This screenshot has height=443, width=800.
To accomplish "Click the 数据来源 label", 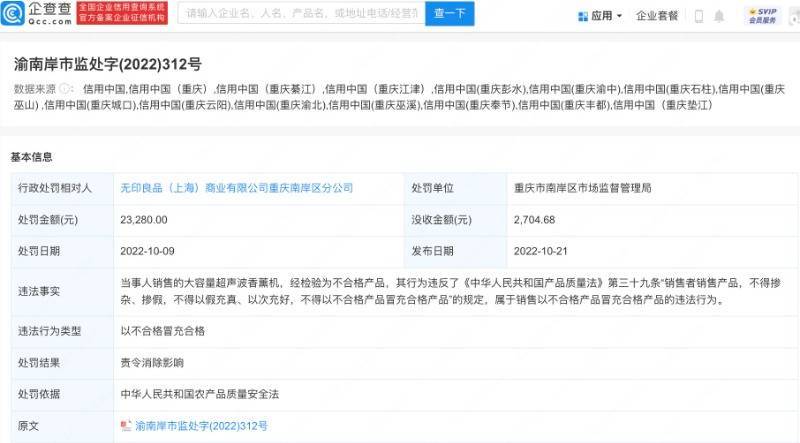I will click(35, 89).
